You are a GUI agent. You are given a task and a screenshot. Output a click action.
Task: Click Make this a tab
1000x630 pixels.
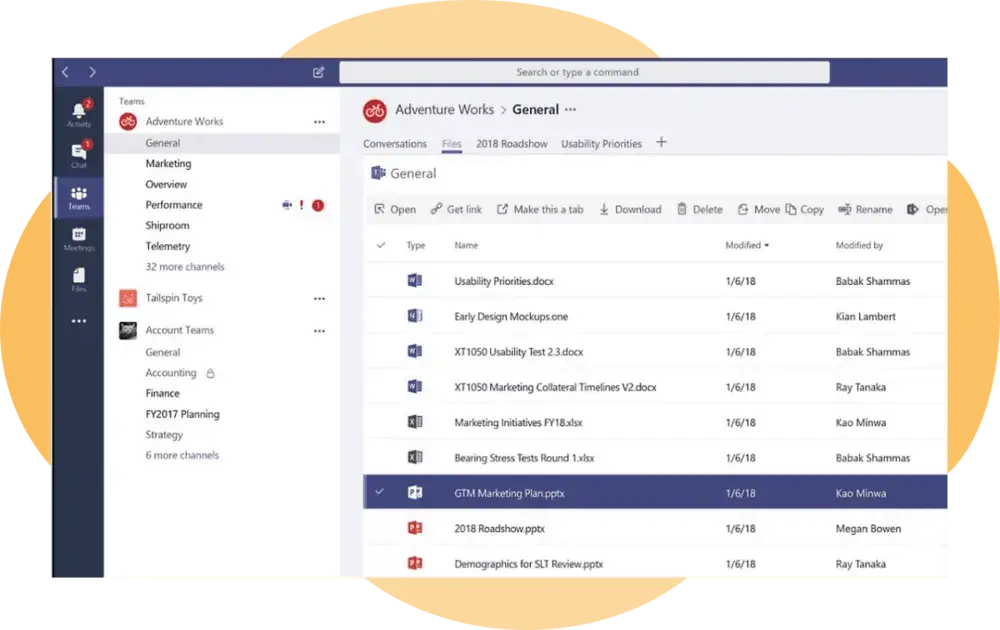(x=540, y=209)
